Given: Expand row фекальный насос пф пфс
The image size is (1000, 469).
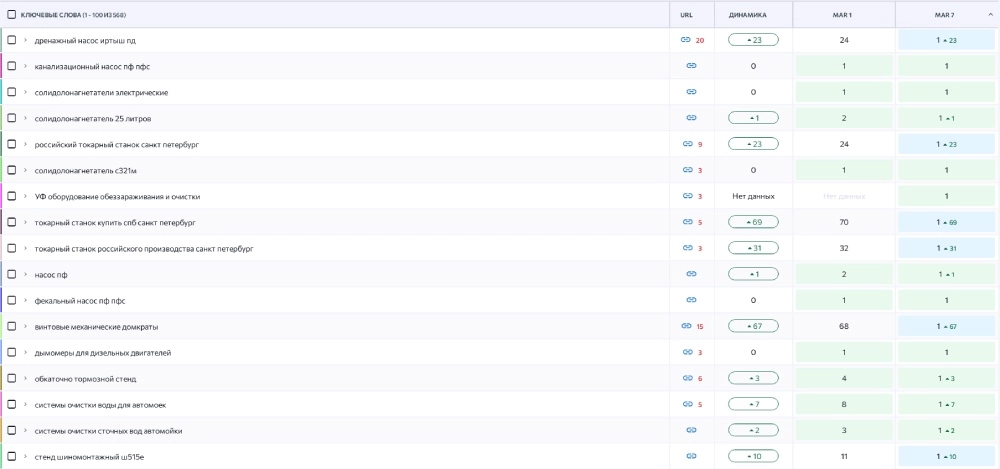Looking at the screenshot, I should 26,300.
